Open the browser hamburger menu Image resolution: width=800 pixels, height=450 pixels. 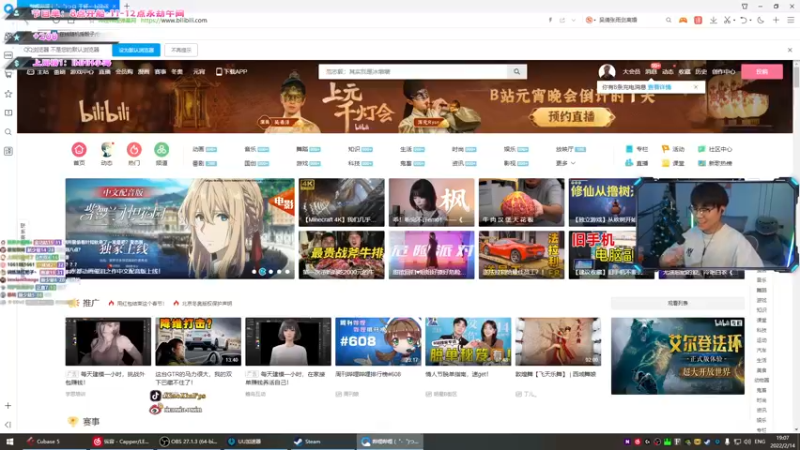point(790,20)
